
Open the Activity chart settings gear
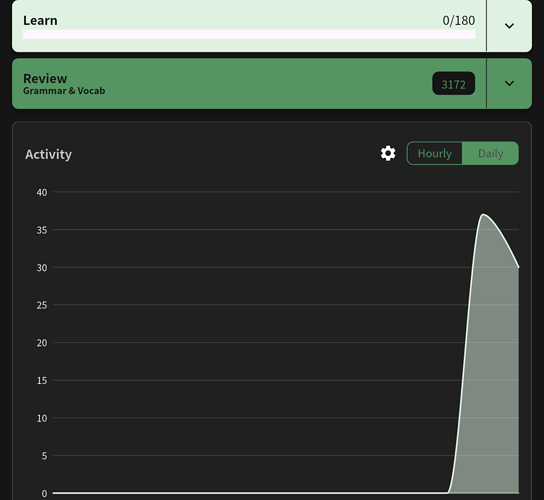point(388,153)
